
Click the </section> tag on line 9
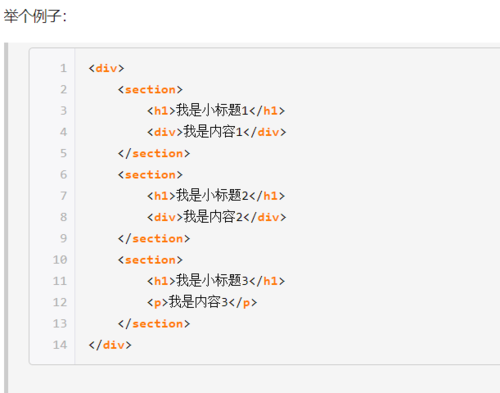coord(154,239)
